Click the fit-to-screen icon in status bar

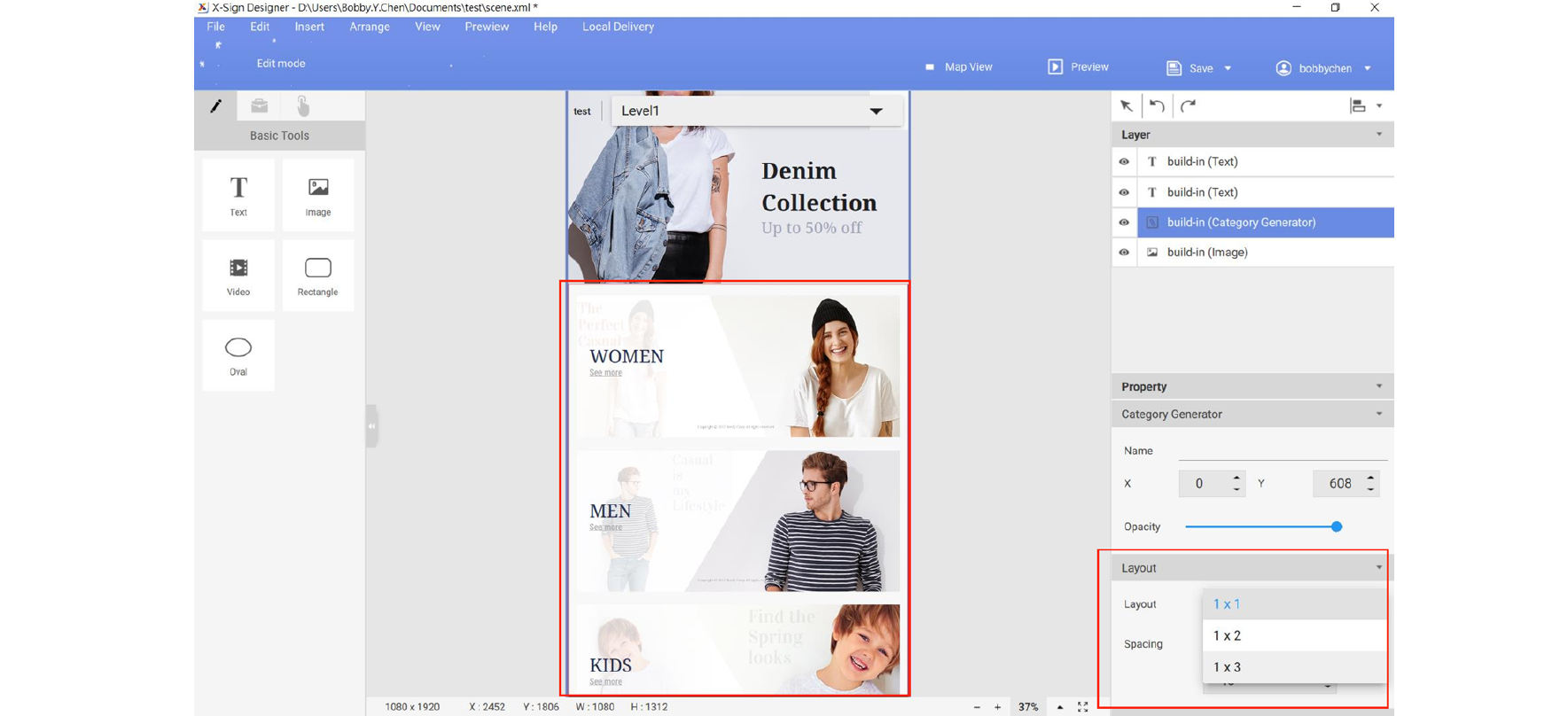point(1082,707)
